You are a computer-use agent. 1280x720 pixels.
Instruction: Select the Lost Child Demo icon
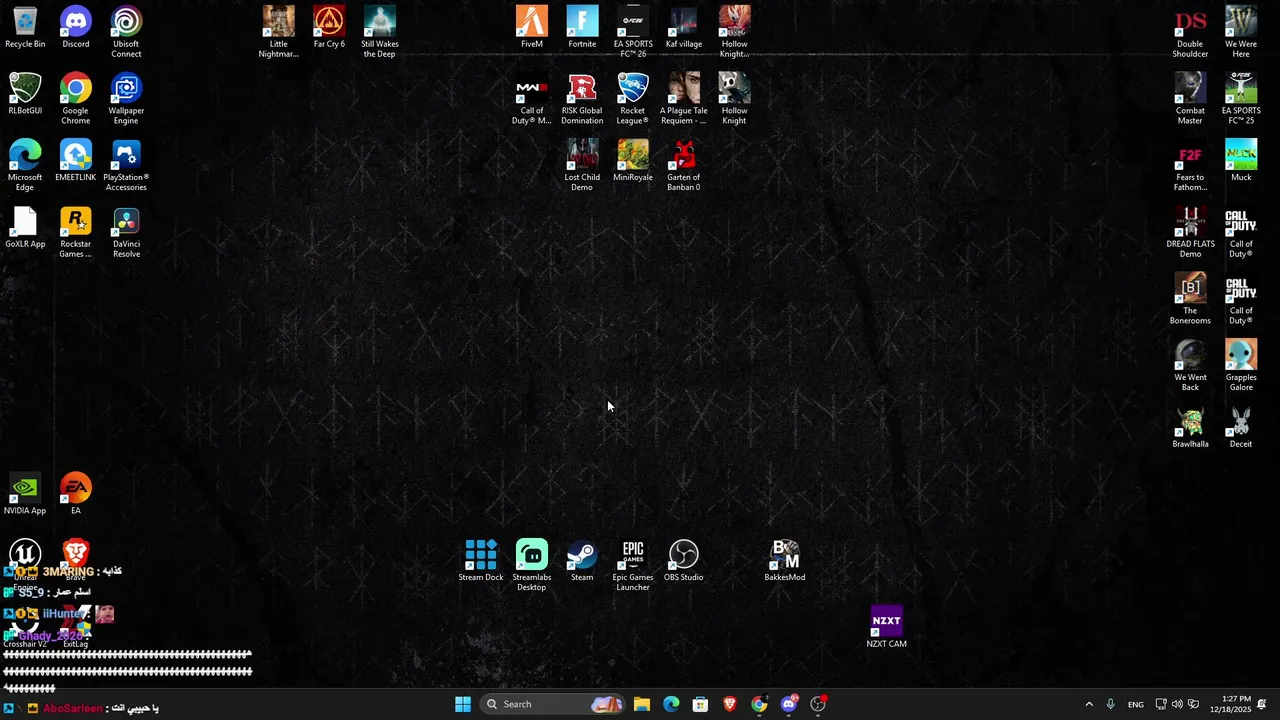coord(582,165)
